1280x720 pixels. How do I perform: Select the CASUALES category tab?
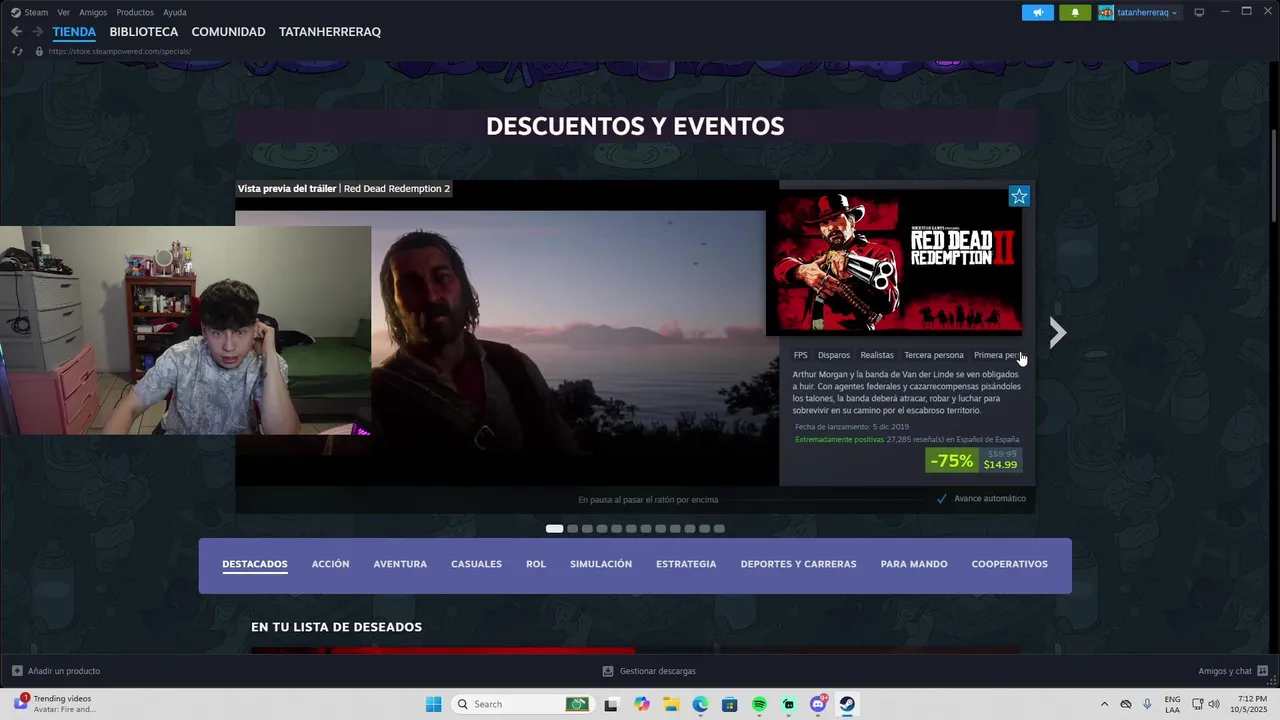click(x=476, y=564)
